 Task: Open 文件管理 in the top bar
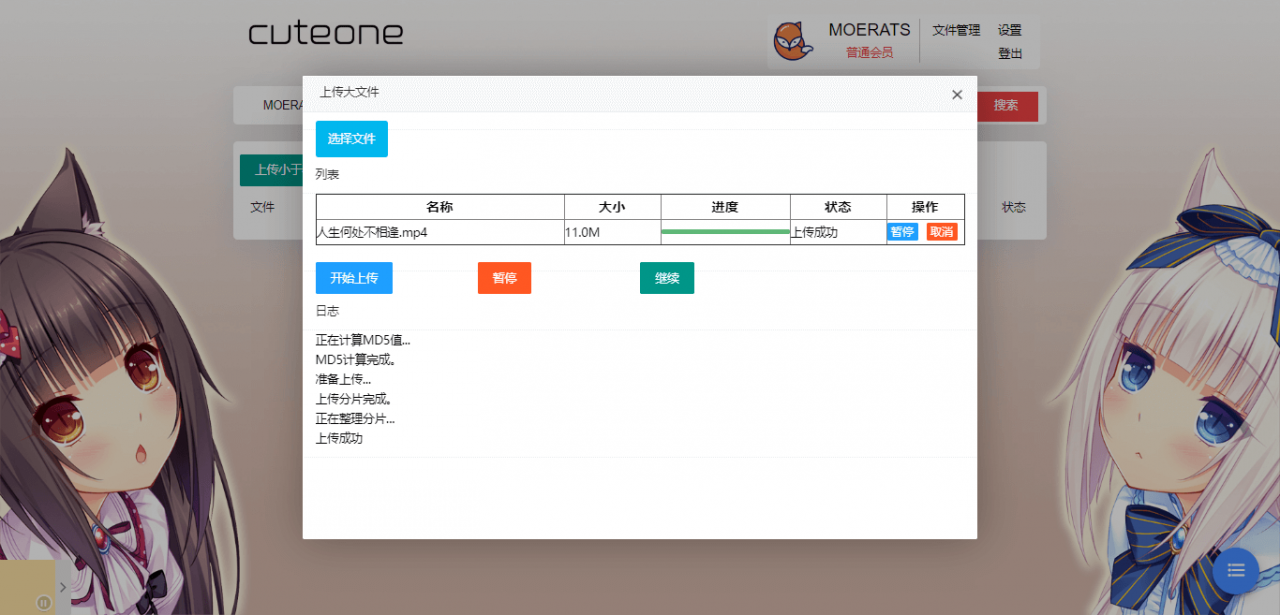(956, 30)
